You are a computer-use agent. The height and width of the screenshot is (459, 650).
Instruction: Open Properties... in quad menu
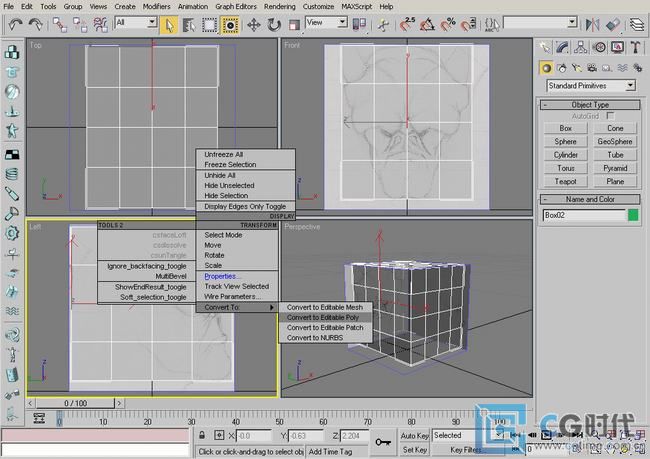click(237, 276)
